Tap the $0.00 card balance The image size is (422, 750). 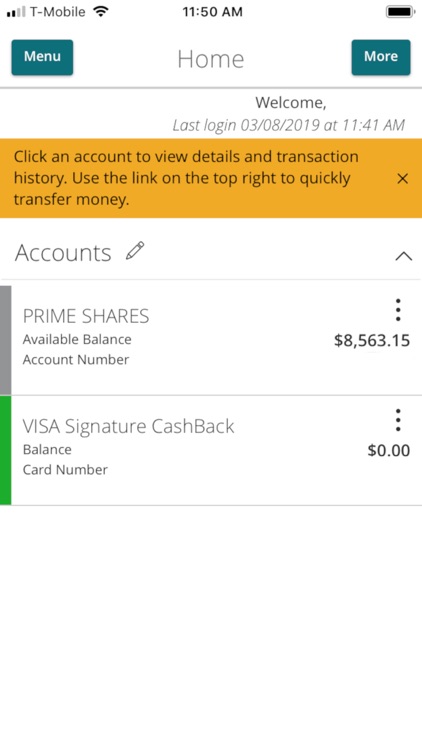[x=389, y=451]
